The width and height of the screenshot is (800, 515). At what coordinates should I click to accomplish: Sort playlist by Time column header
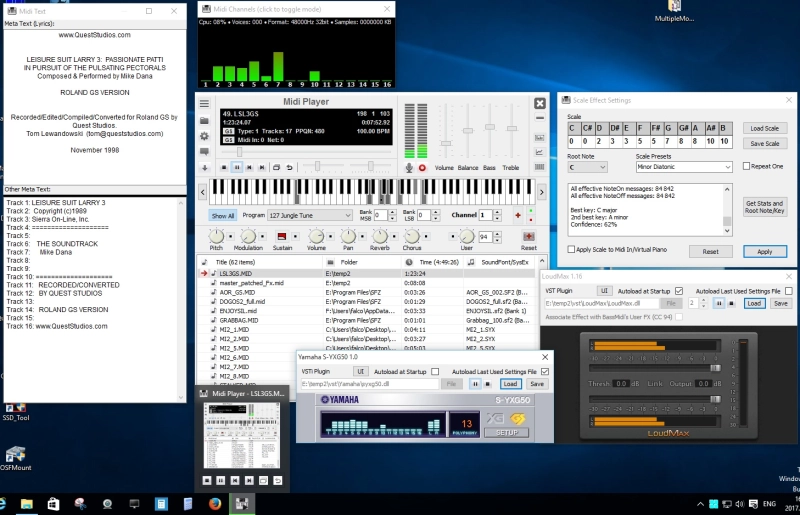click(433, 262)
